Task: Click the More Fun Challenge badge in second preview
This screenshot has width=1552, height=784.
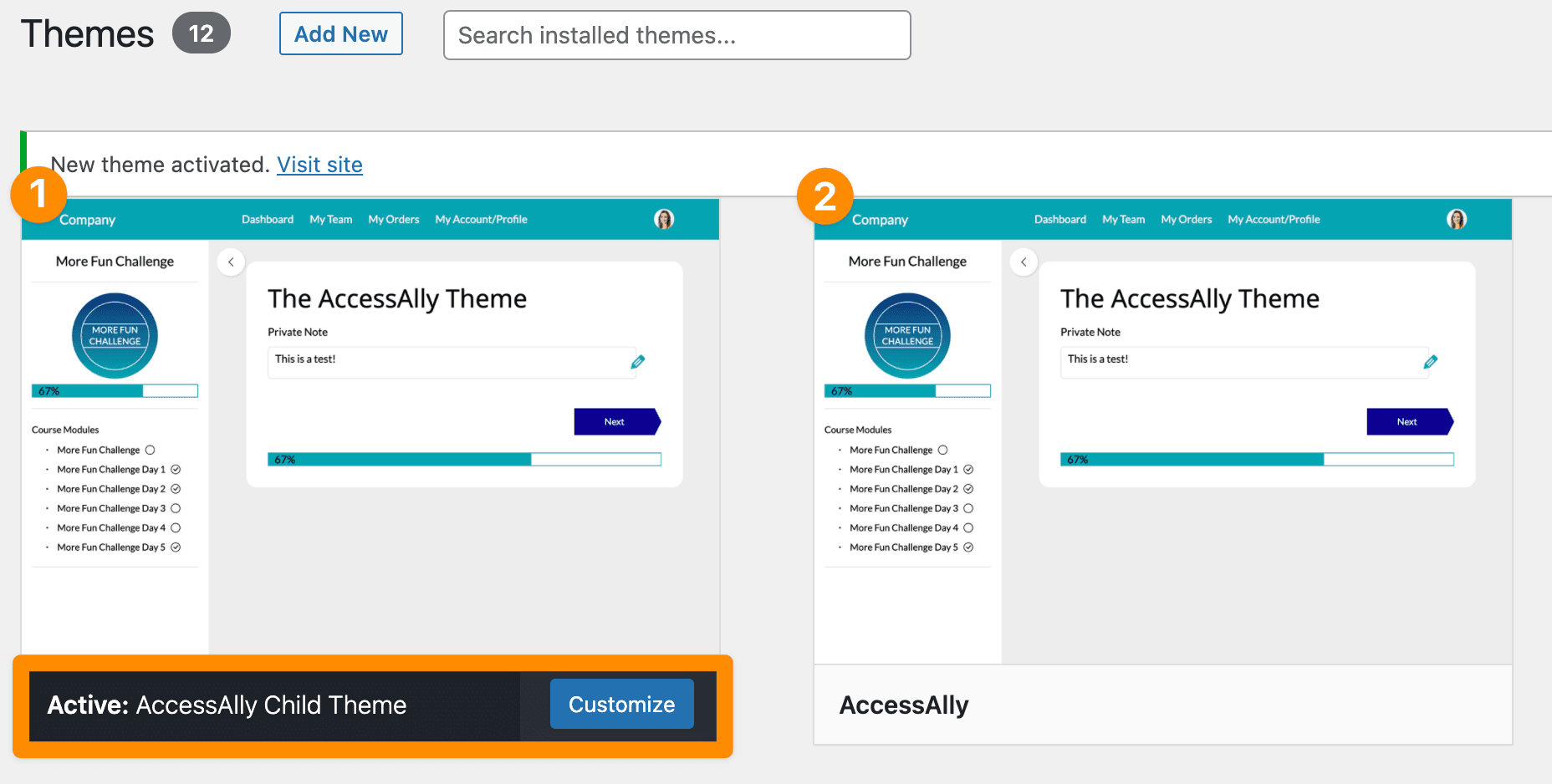Action: tap(907, 335)
